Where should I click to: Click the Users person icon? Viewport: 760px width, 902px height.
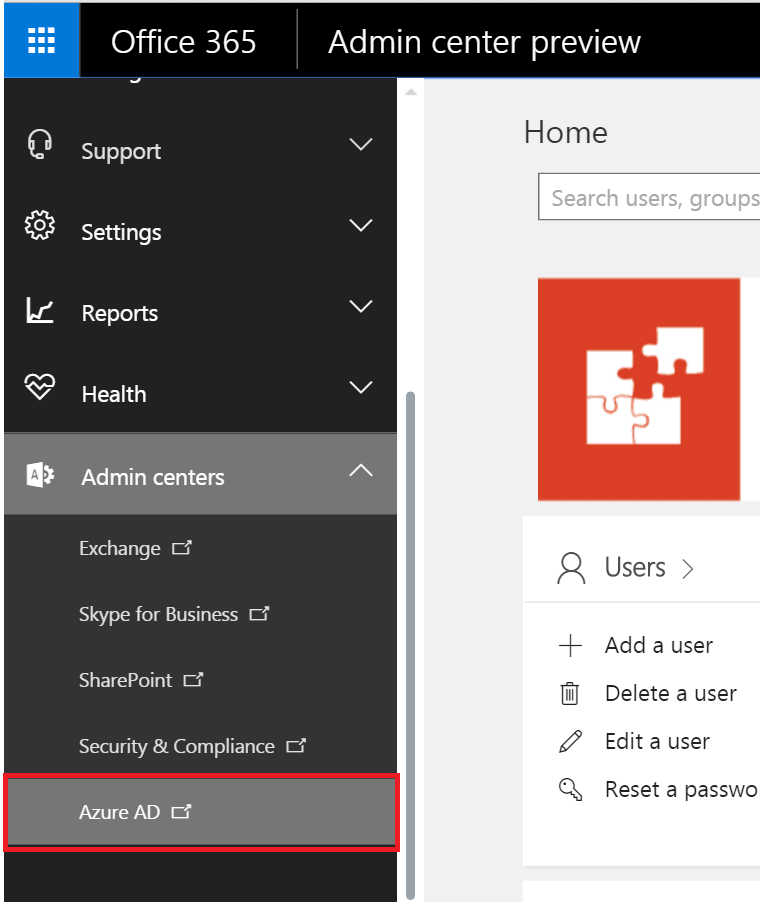point(571,568)
